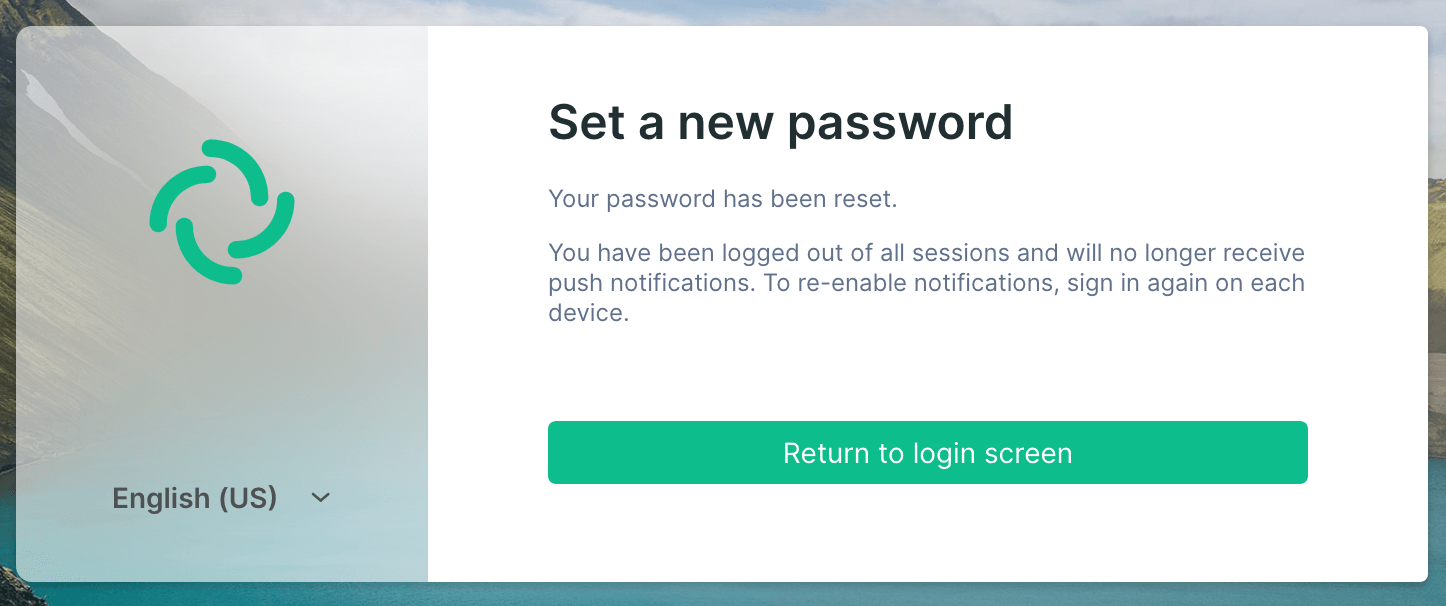This screenshot has width=1446, height=606.
Task: Click the sky background right of the dialog
Action: point(1437,100)
